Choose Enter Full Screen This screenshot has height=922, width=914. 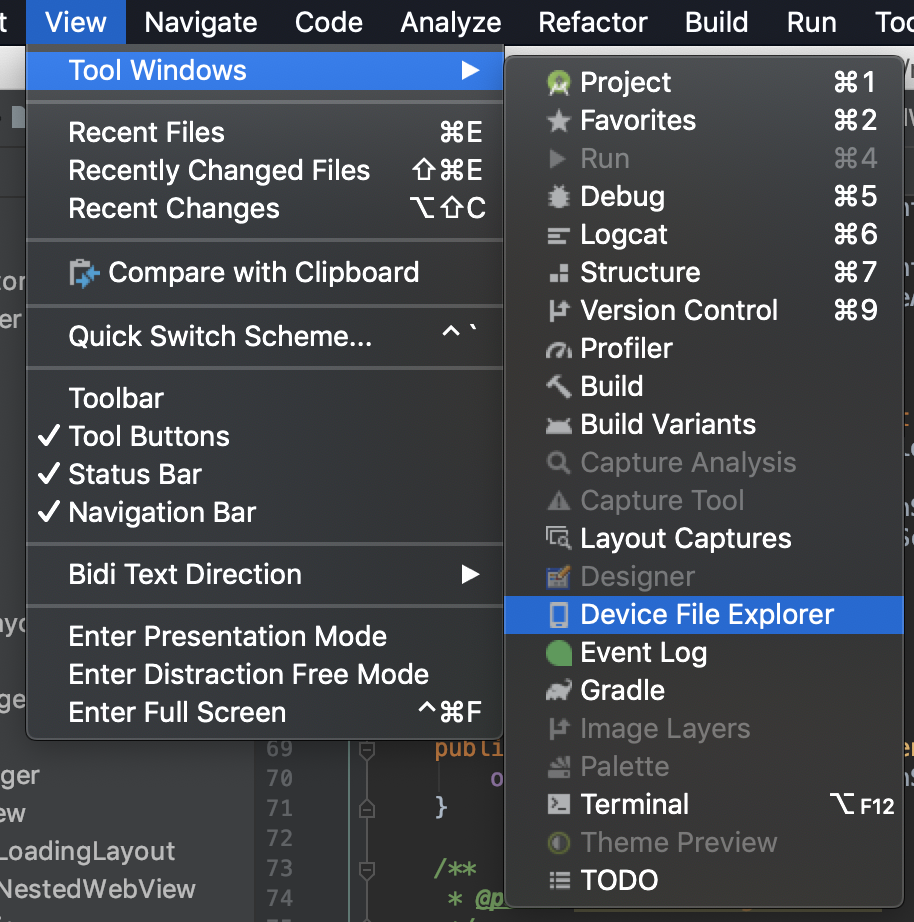click(x=265, y=713)
